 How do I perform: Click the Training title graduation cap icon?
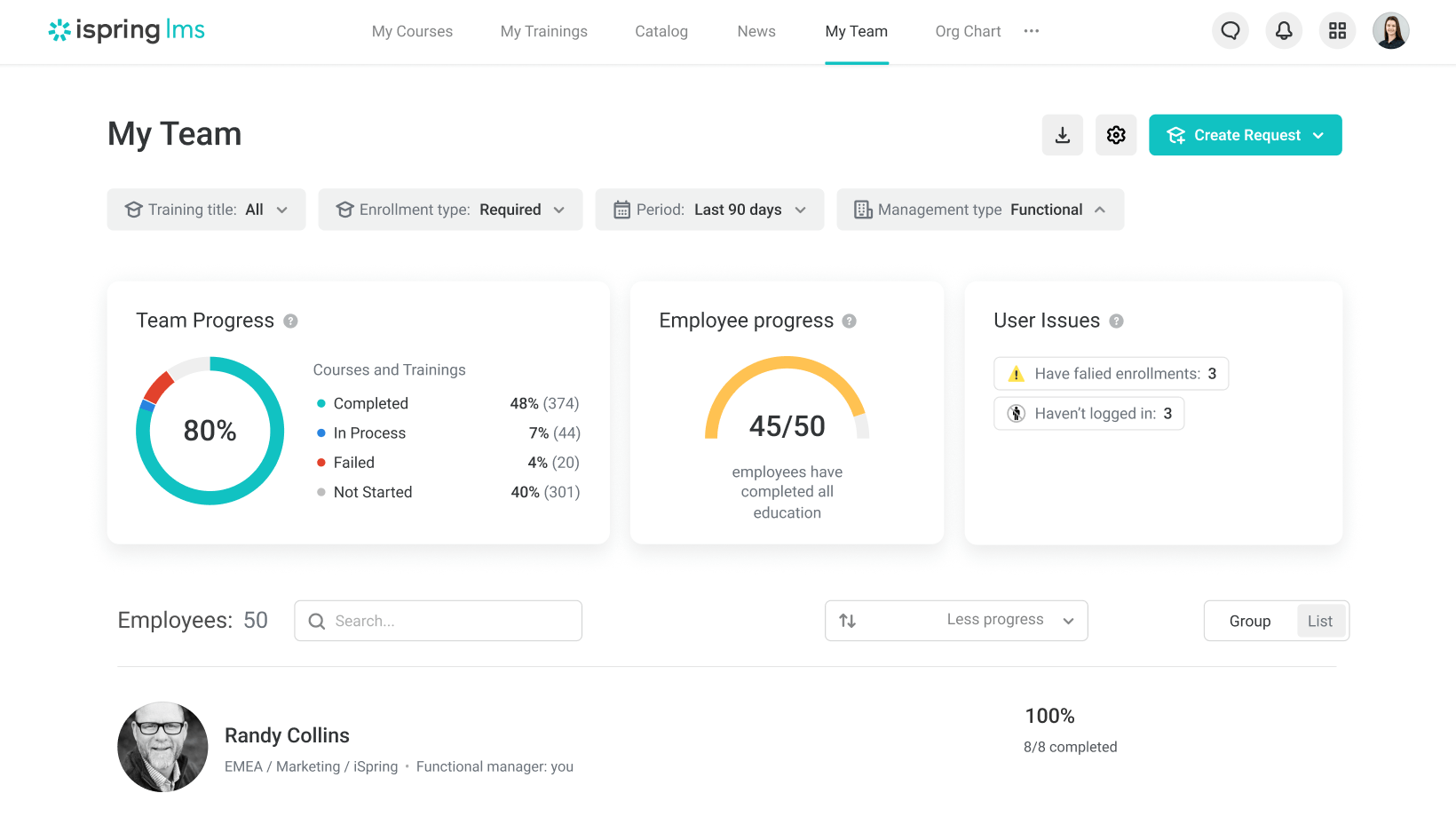click(134, 210)
